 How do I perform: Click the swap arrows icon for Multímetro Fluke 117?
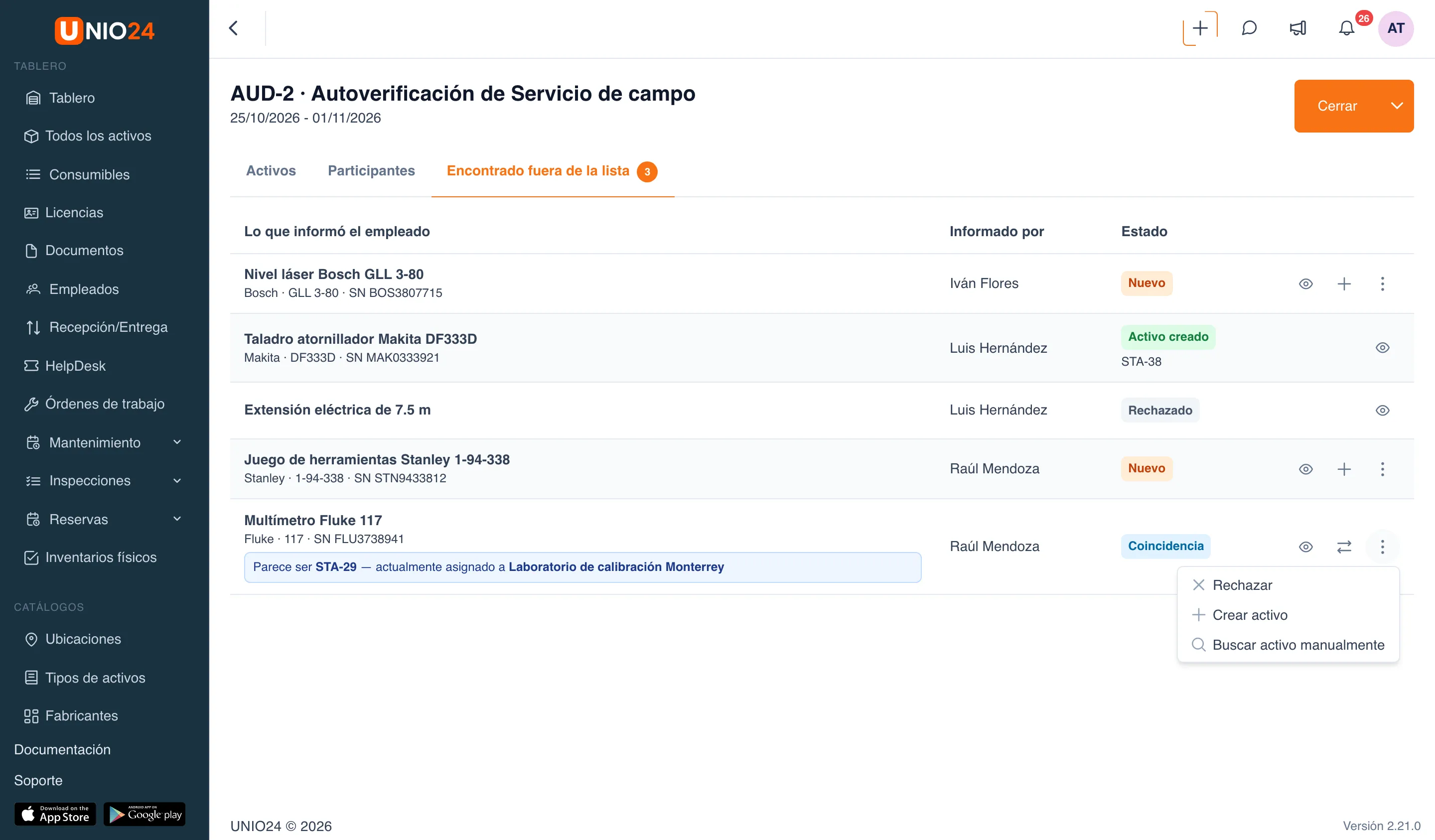click(1344, 547)
